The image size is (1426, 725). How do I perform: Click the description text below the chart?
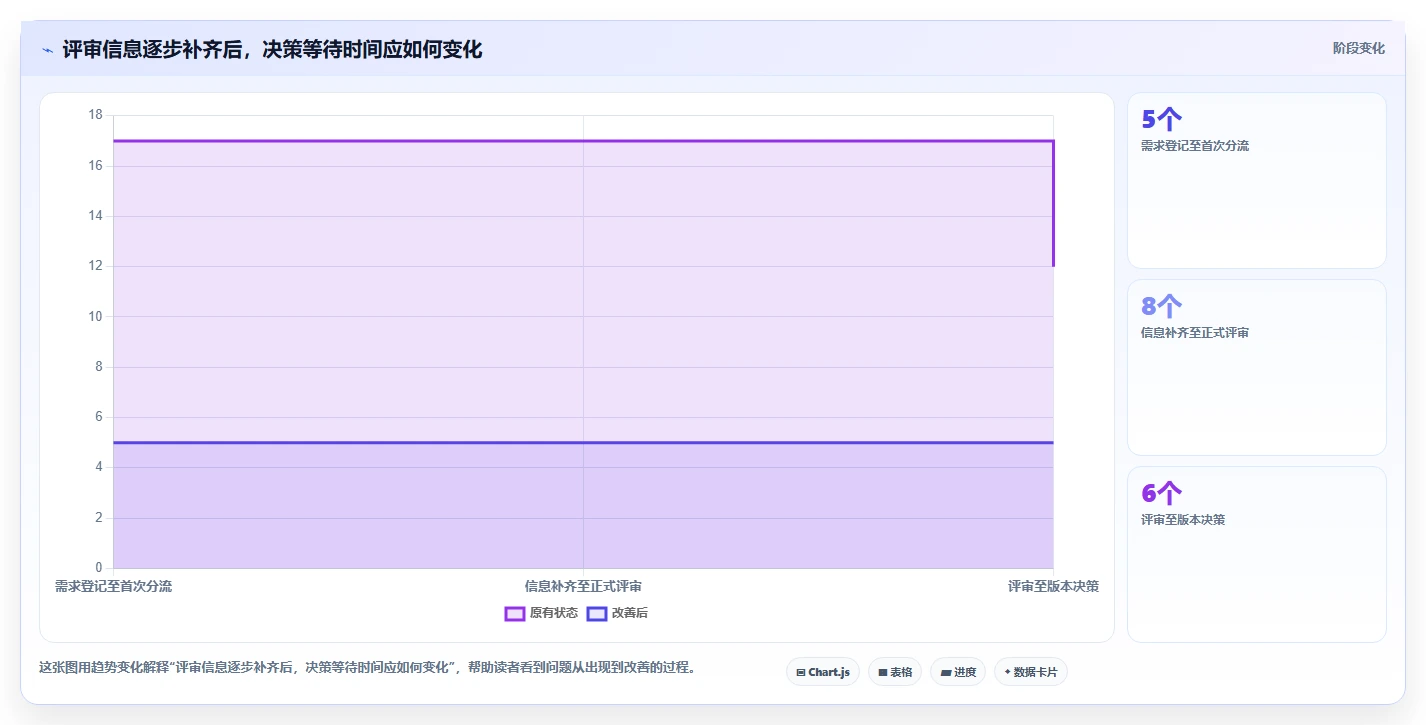pos(367,667)
